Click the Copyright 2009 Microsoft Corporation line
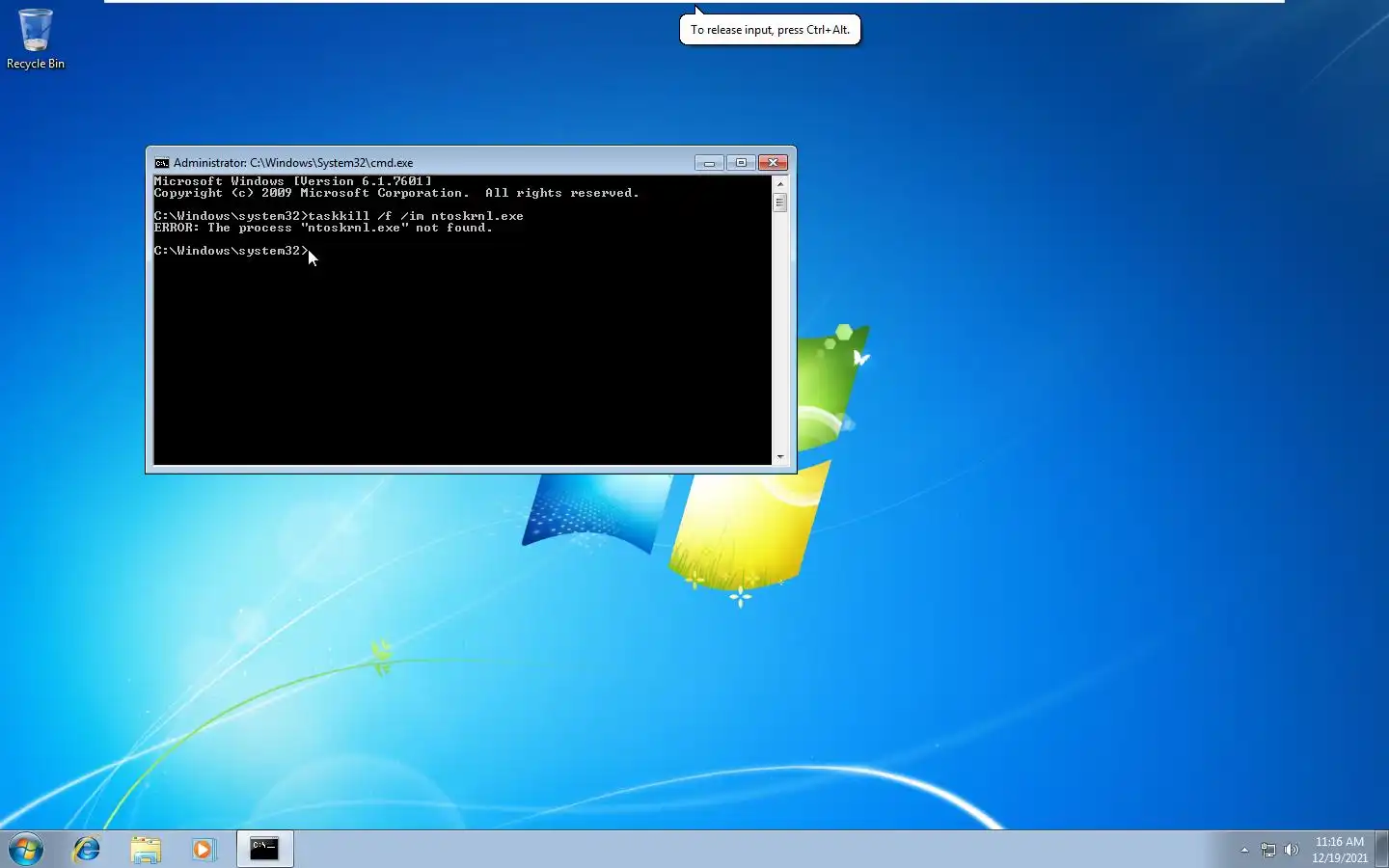 point(396,193)
